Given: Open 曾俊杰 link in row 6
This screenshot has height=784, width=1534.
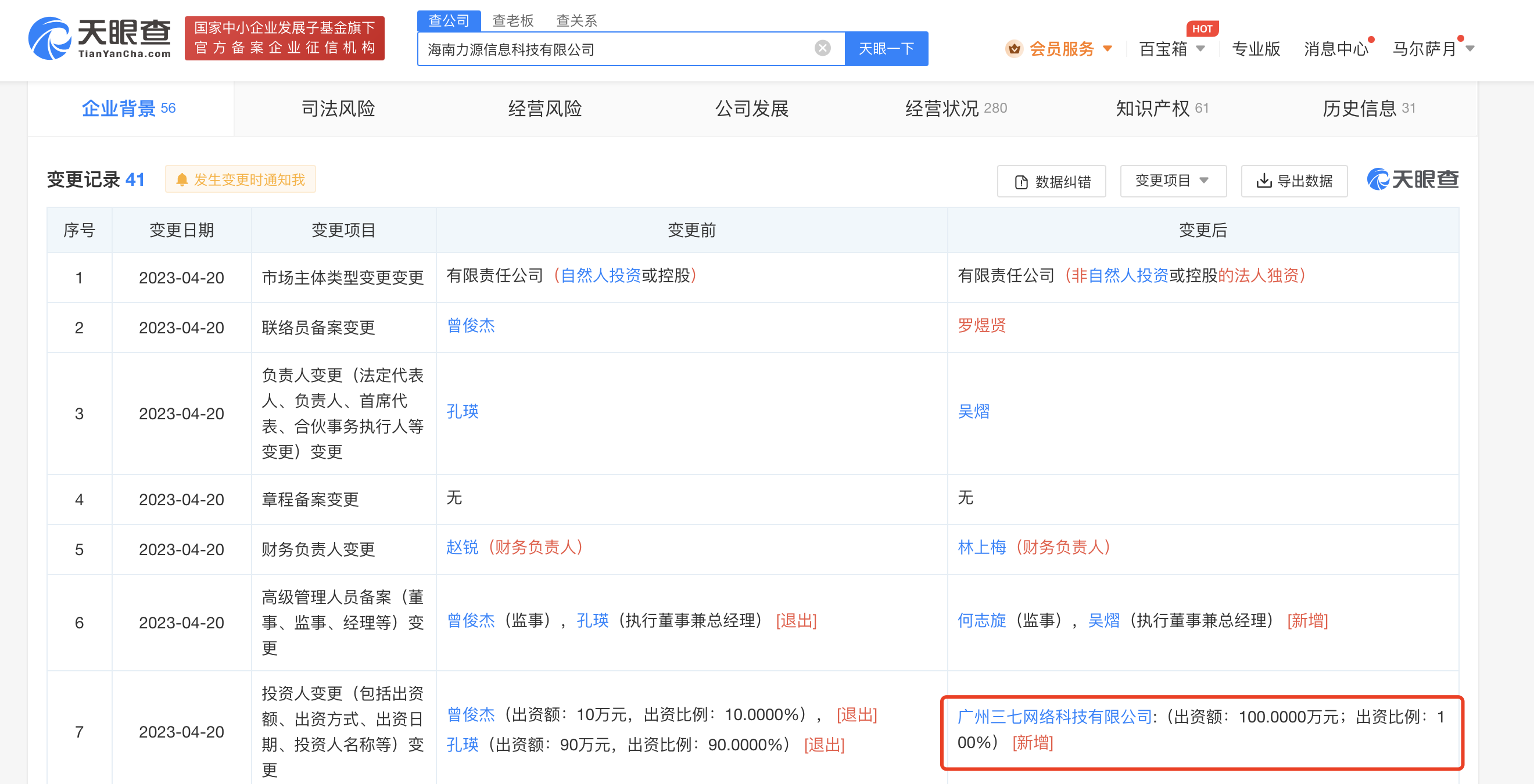Looking at the screenshot, I should 471,621.
